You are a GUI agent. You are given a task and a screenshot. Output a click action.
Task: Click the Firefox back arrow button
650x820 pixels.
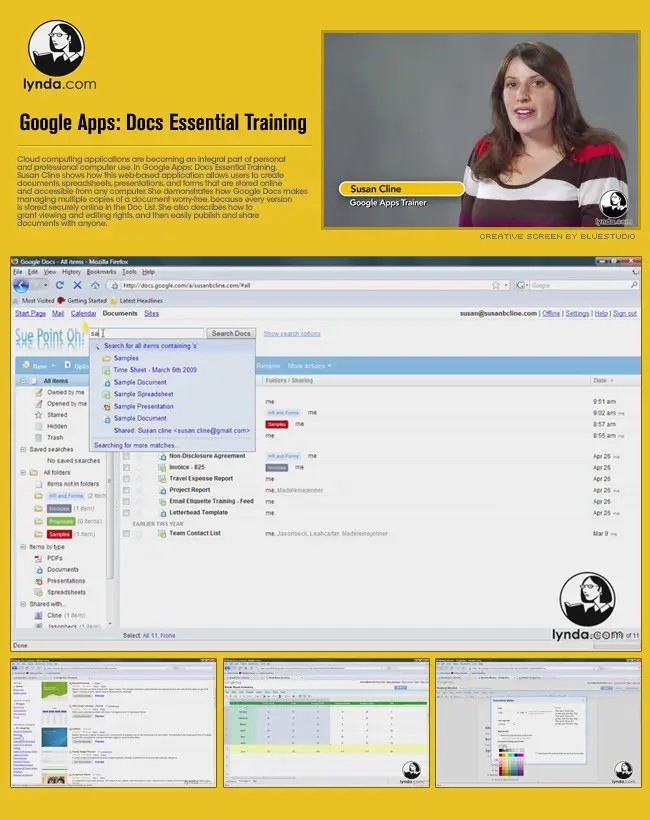21,286
